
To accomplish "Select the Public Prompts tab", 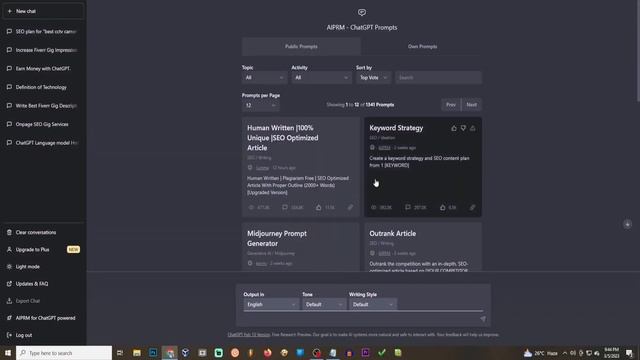I will coord(301,47).
